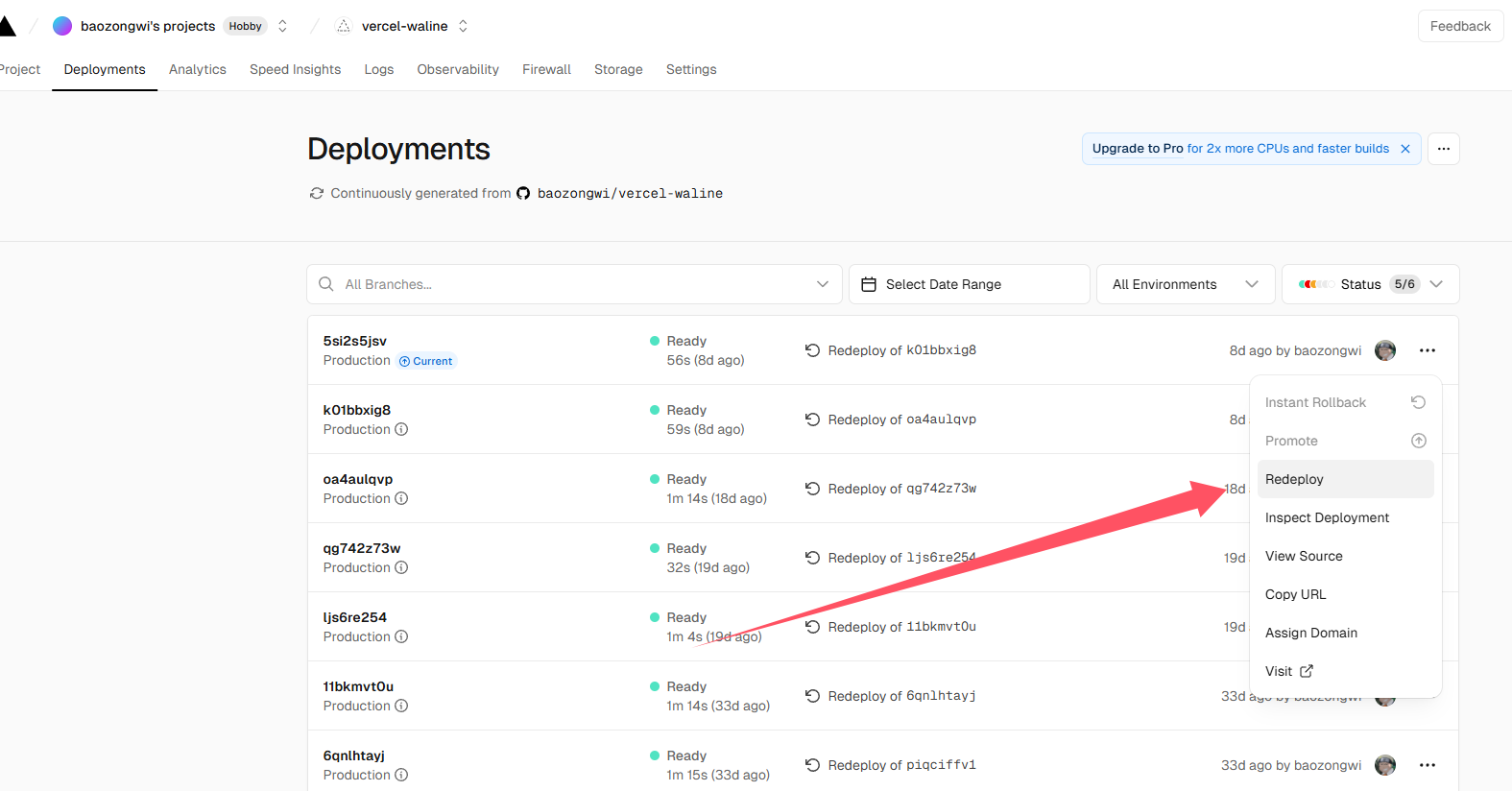This screenshot has height=791, width=1512.
Task: Click the Vercel triangle logo
Action: coord(6,26)
